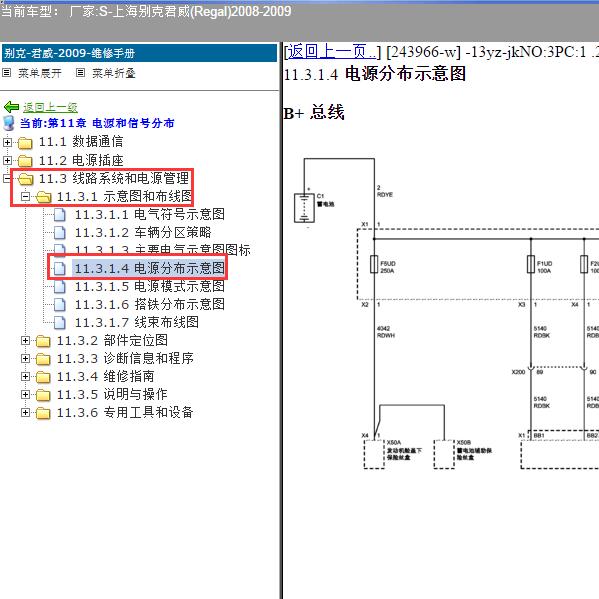Click page icon of 11.3.1.7 线束布线图

pos(60,322)
